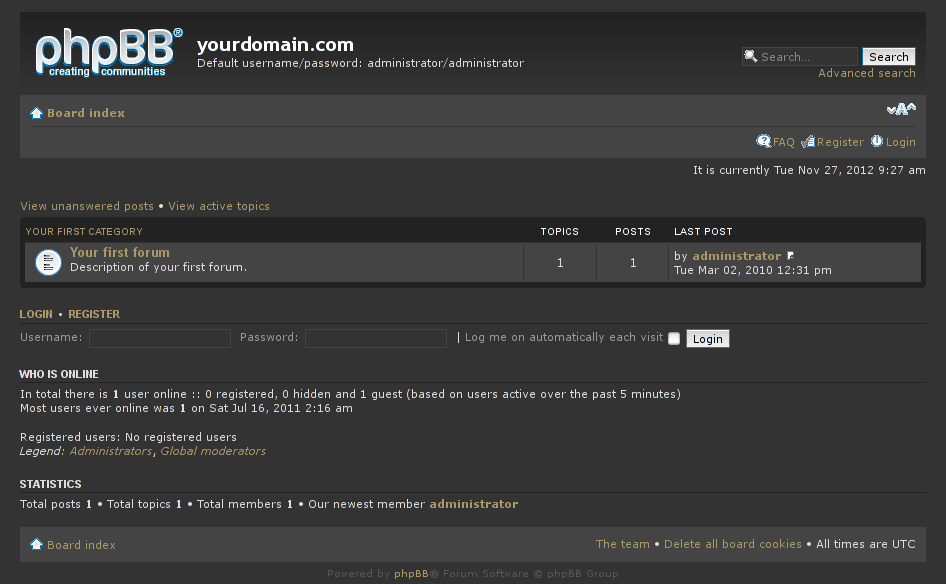Click the STATISTICS heading
946x584 pixels.
click(x=50, y=484)
